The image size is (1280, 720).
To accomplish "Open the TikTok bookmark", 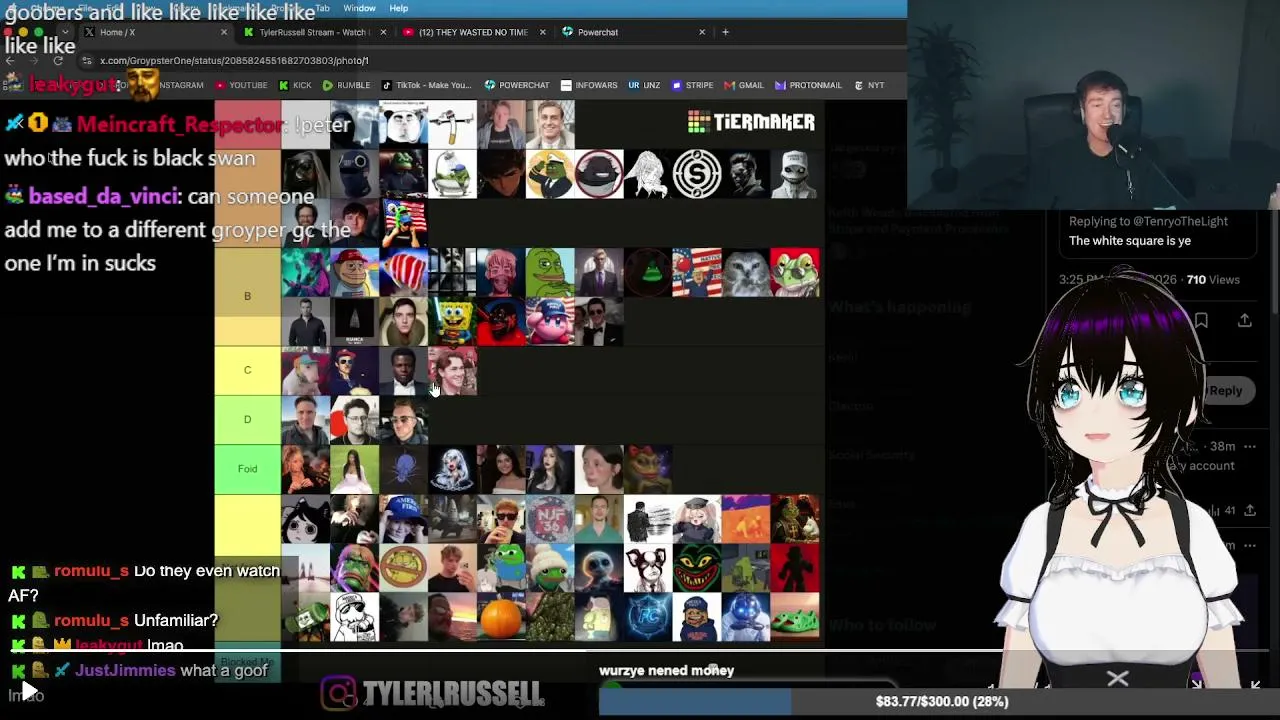I will 426,85.
